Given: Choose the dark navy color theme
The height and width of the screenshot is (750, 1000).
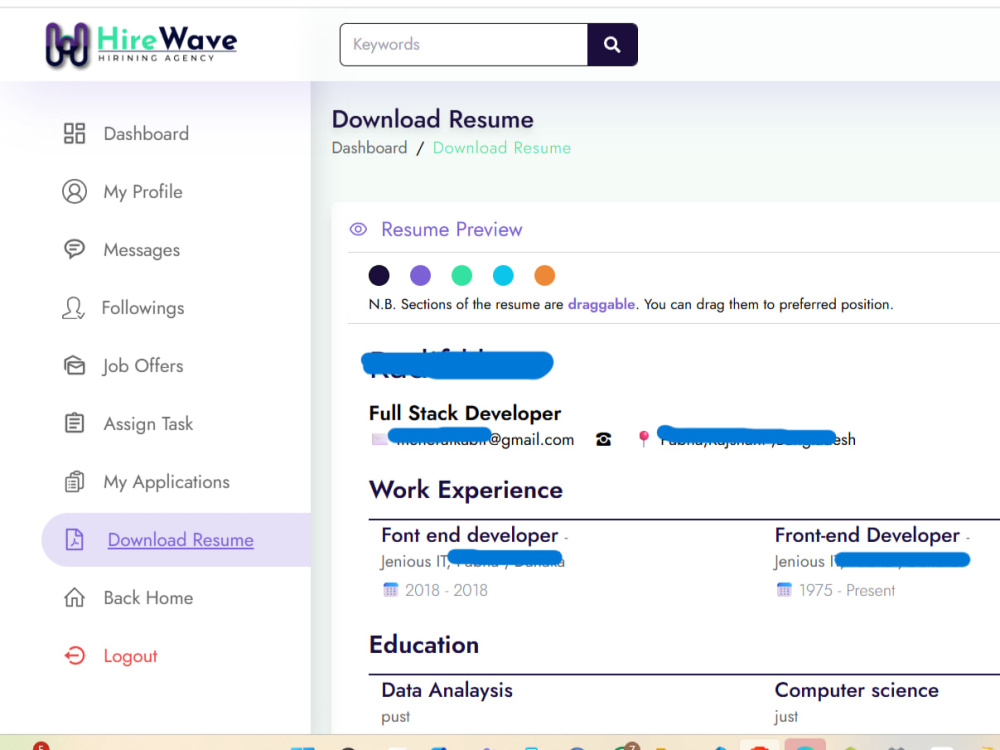Looking at the screenshot, I should (x=379, y=276).
